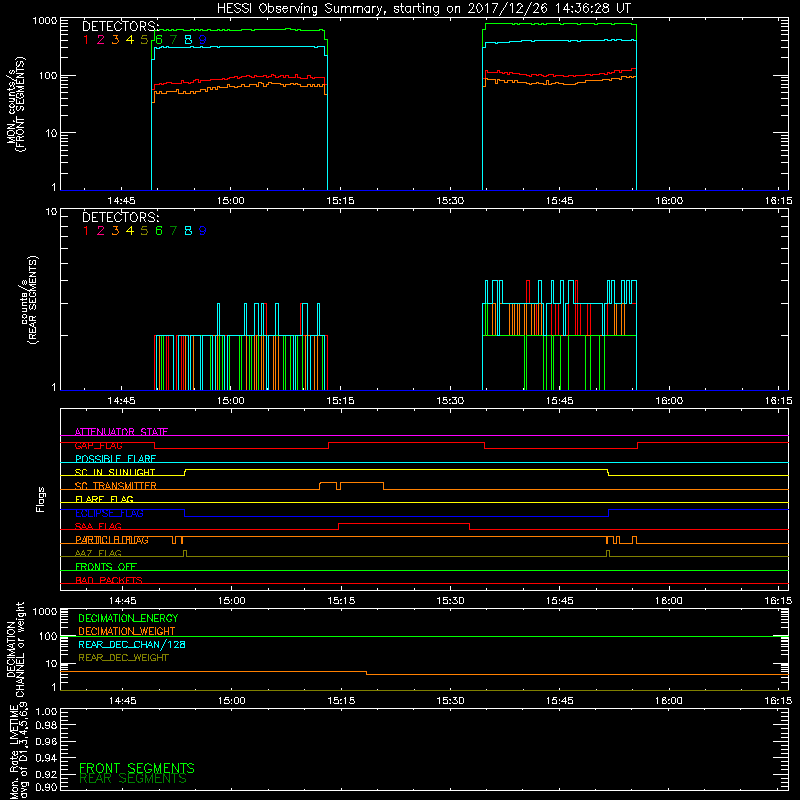The image size is (800, 800).
Task: Click the 14:45 time label under the rear segments plot
Action: click(121, 401)
